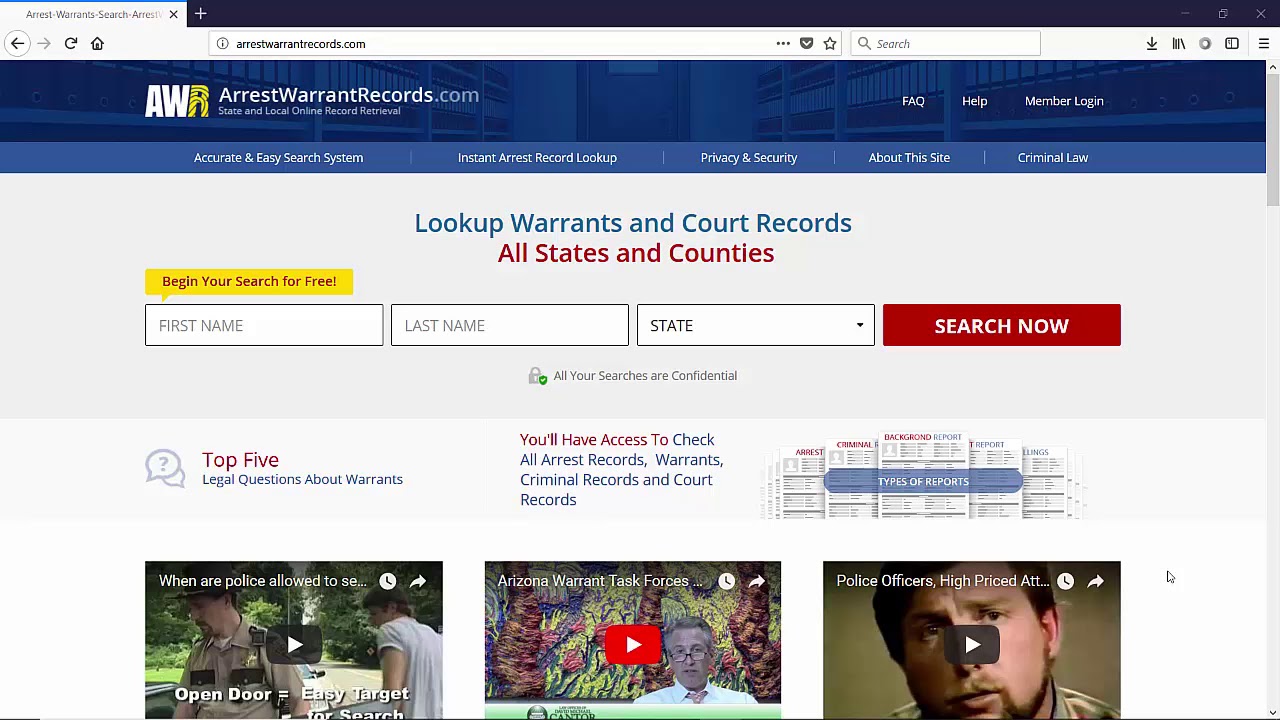
Task: Show site information icon in address bar
Action: point(222,44)
